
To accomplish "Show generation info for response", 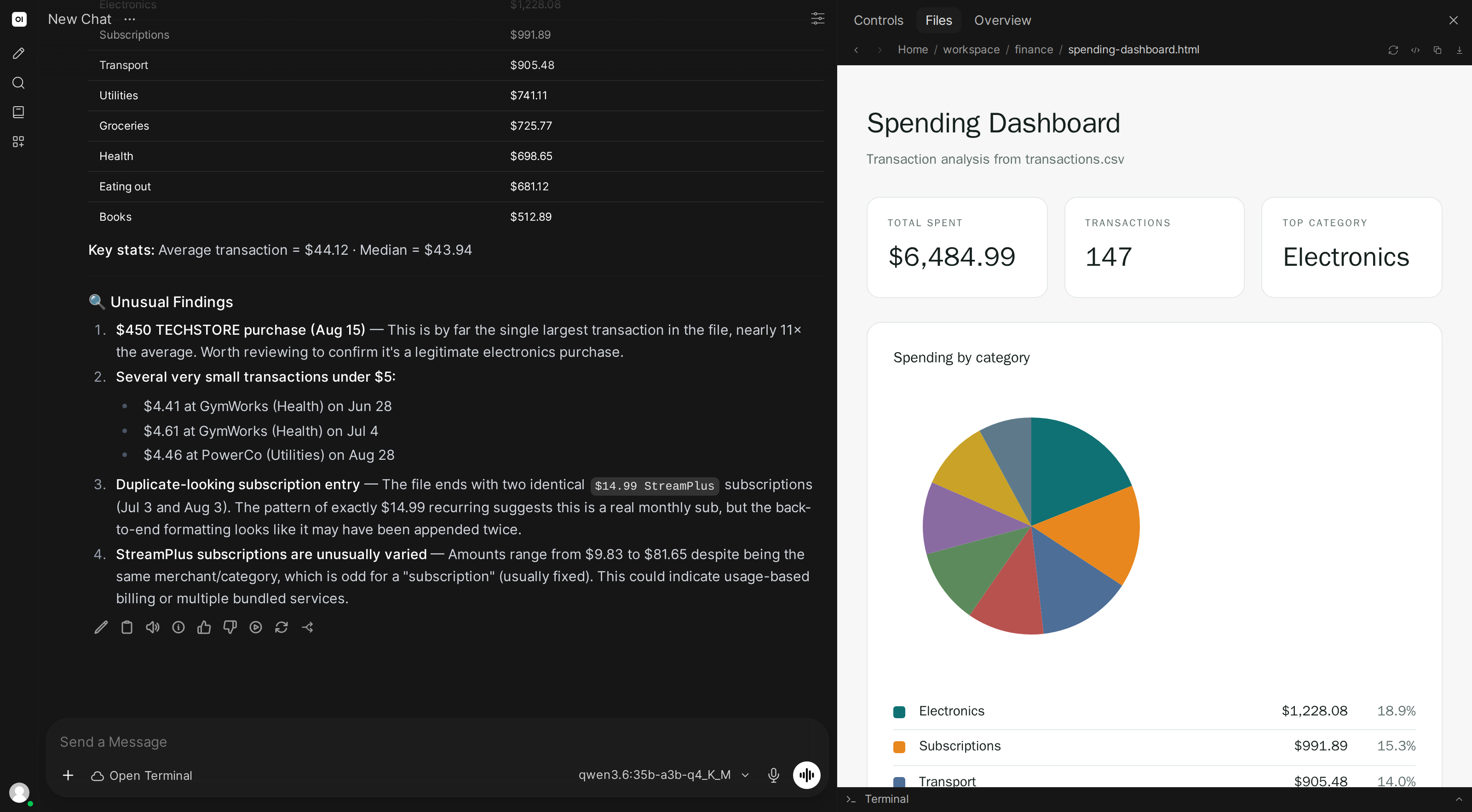I will tap(178, 628).
